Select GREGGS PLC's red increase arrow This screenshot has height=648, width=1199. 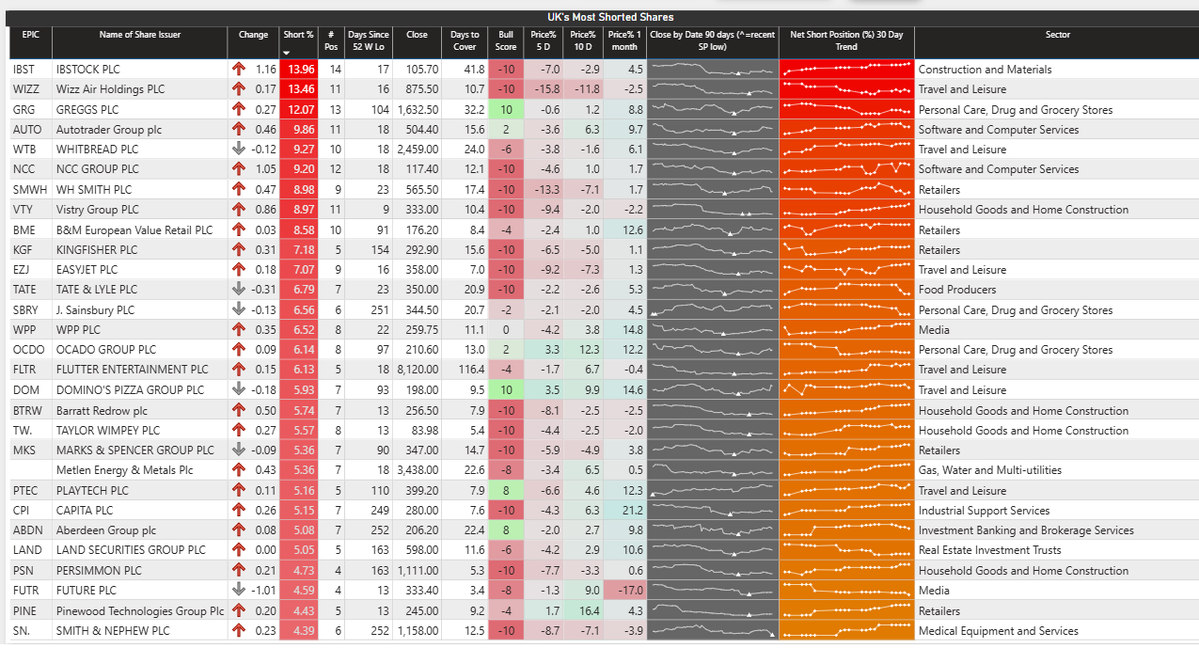tap(240, 109)
